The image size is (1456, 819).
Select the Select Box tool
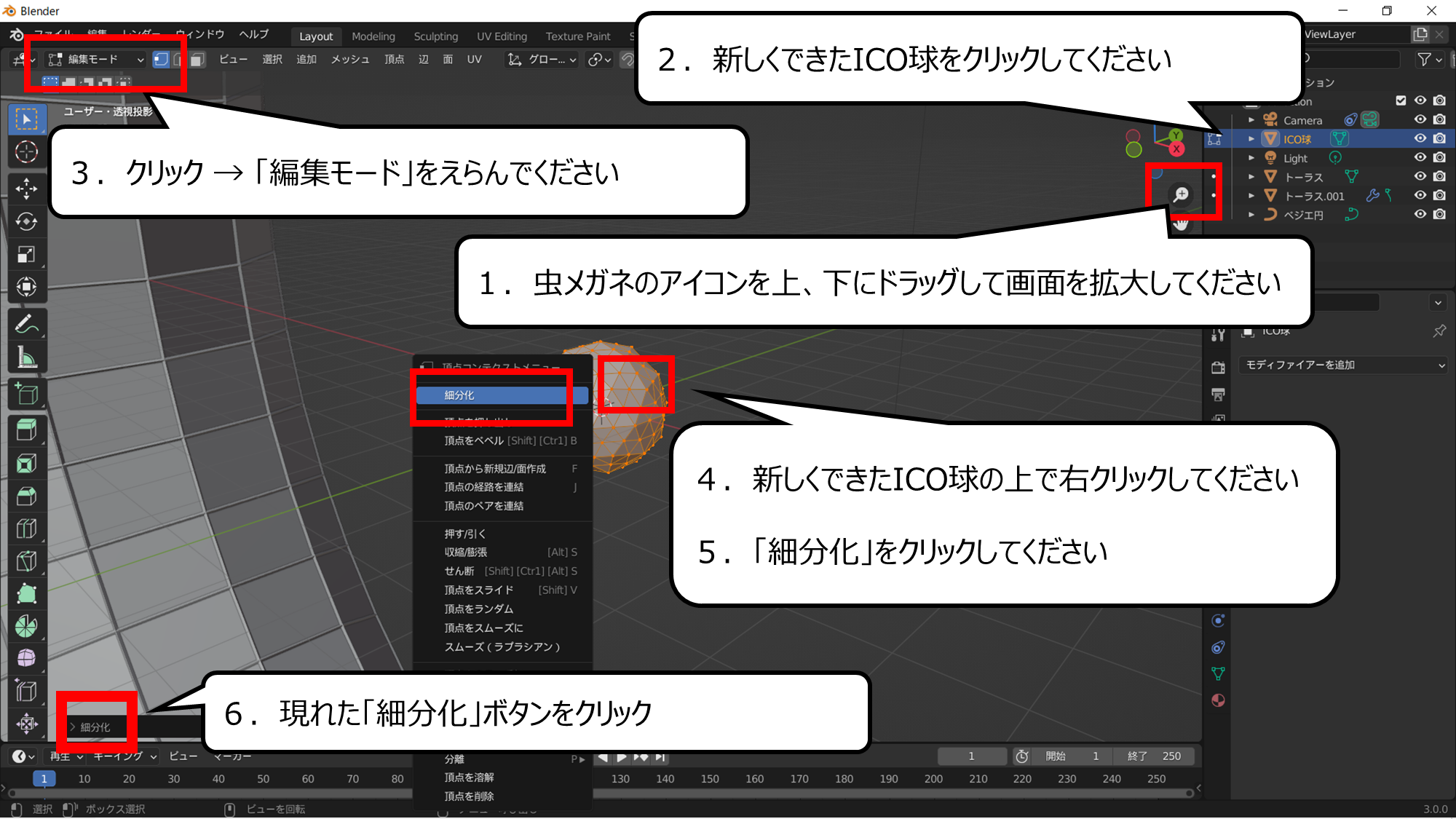(27, 119)
